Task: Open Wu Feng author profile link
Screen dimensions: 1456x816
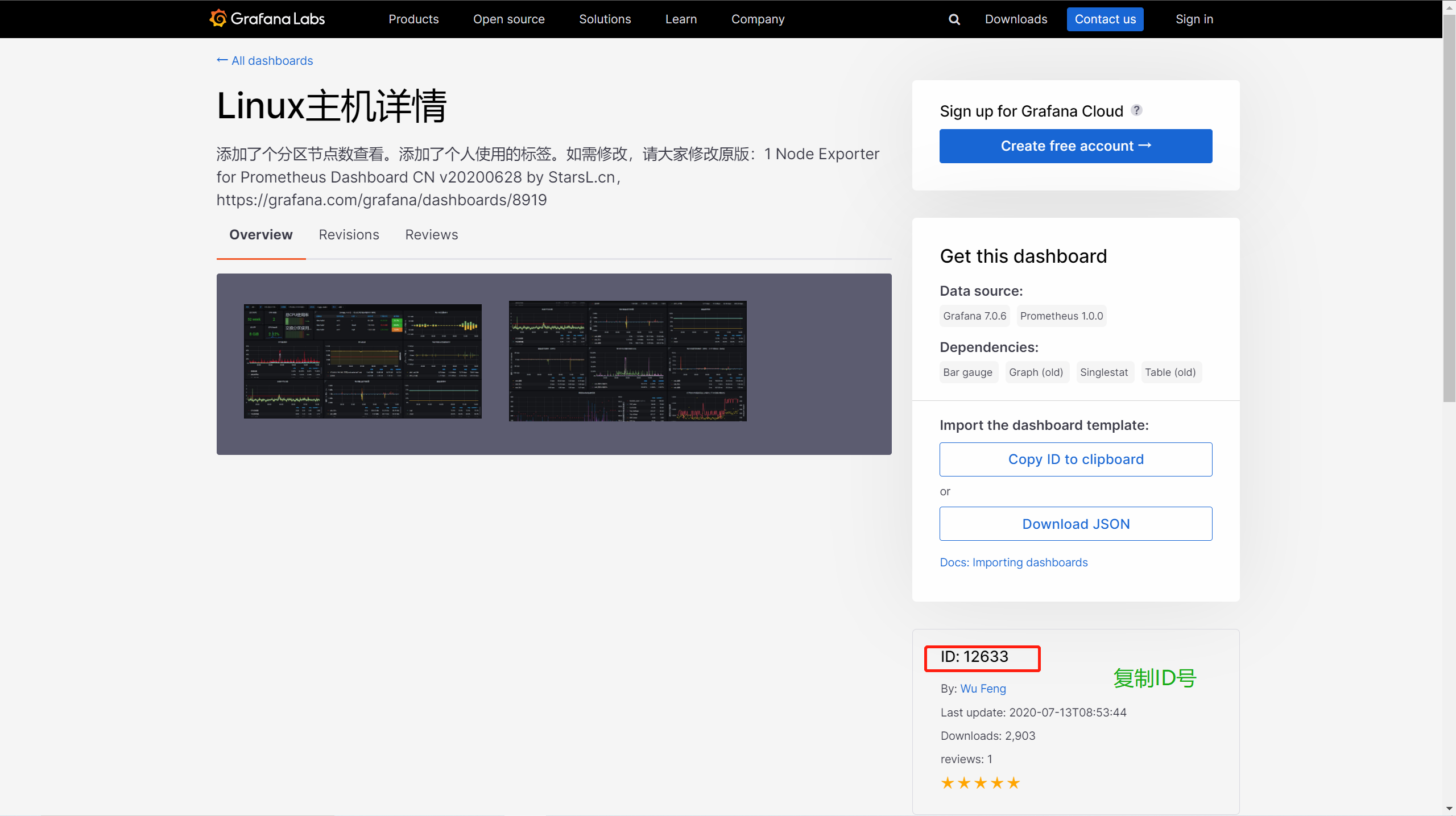Action: [x=983, y=689]
